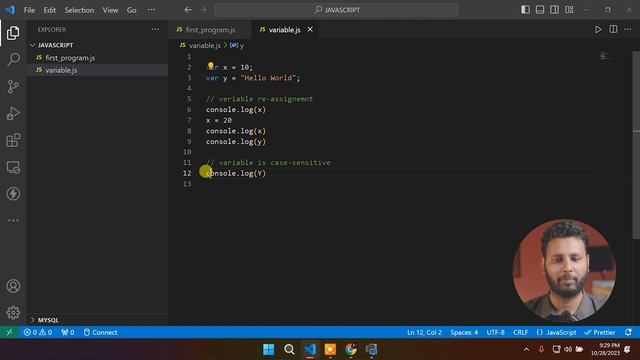The width and height of the screenshot is (640, 360).
Task: Open editor more actions ellipsis
Action: point(628,29)
